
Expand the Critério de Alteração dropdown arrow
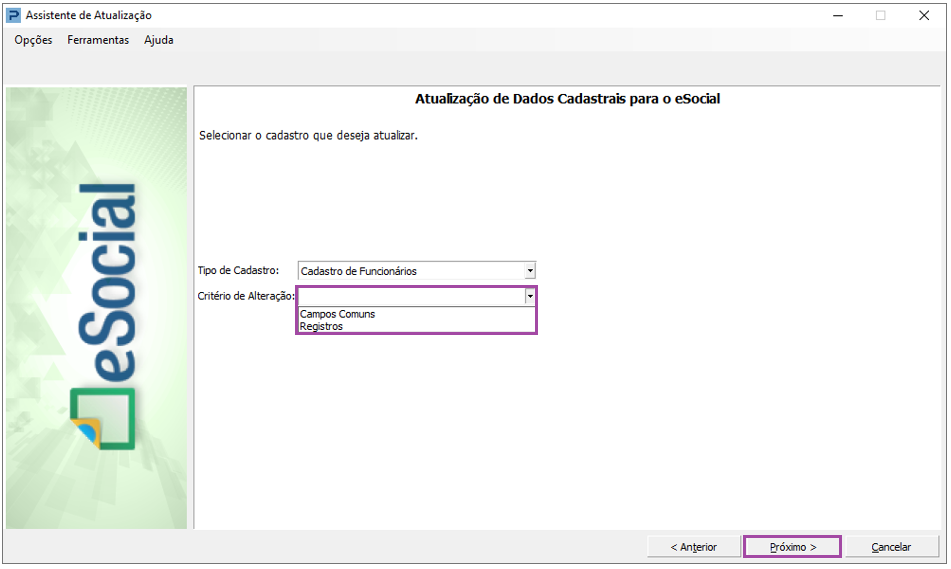coord(530,296)
